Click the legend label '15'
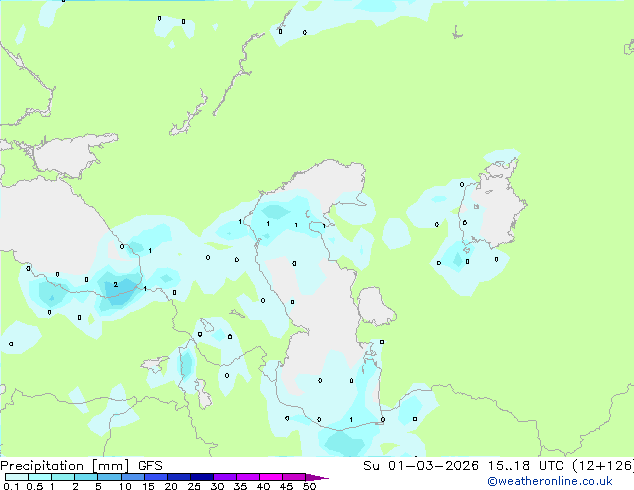The height and width of the screenshot is (490, 634). click(148, 486)
